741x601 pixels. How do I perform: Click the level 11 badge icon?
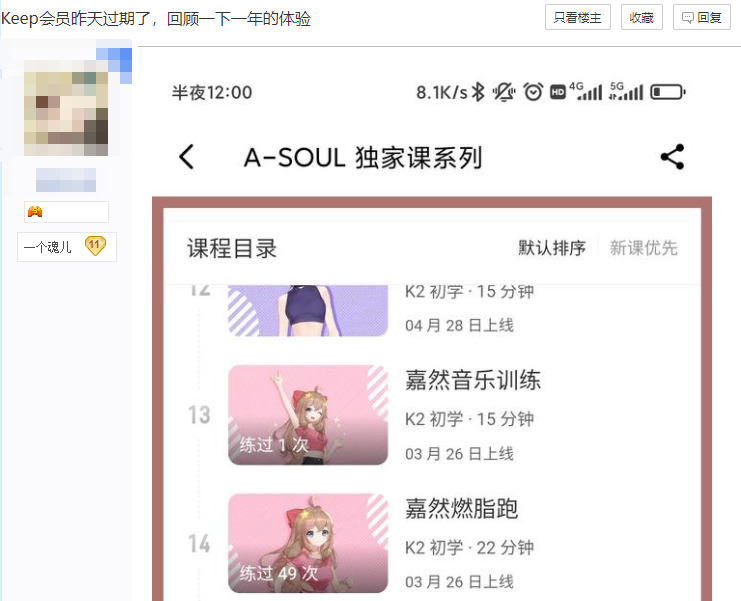click(95, 246)
